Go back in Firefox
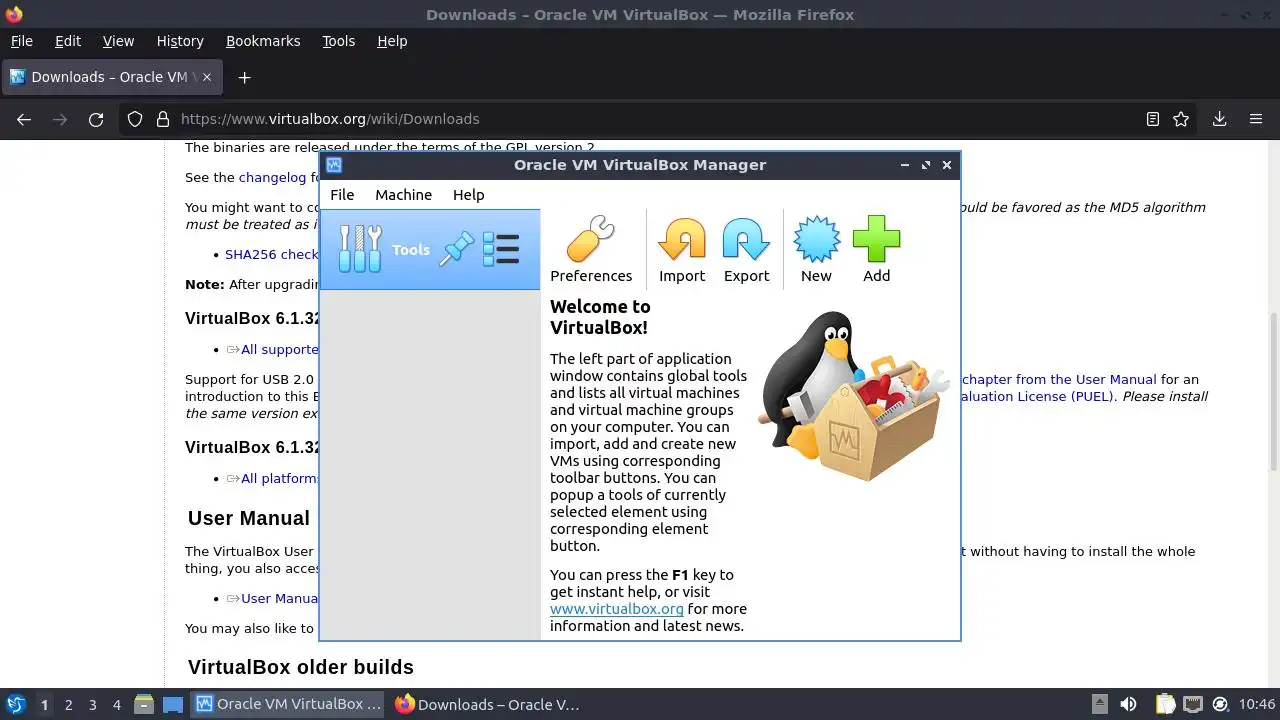The image size is (1280, 720). [24, 119]
